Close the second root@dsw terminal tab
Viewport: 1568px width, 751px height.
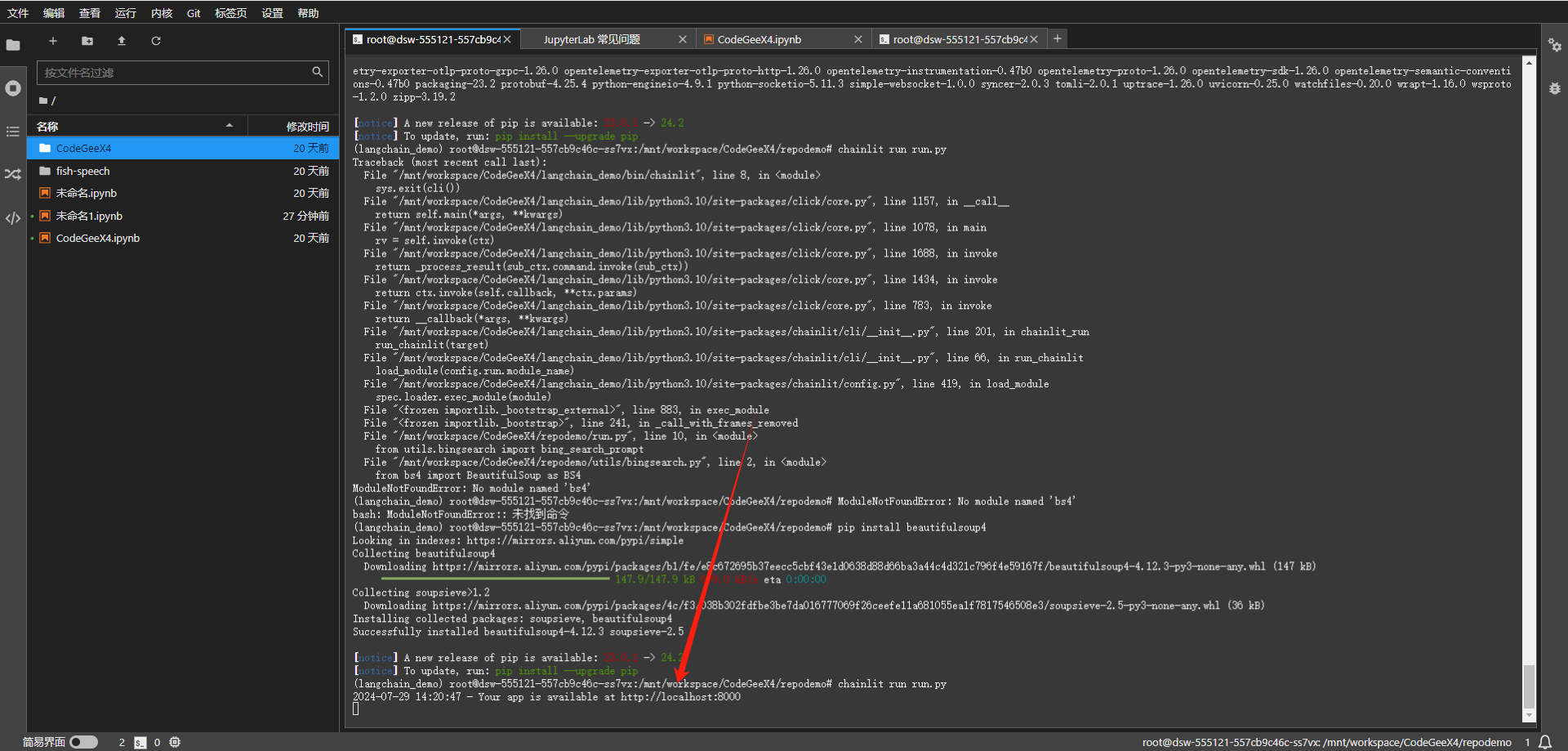pyautogui.click(x=1034, y=39)
